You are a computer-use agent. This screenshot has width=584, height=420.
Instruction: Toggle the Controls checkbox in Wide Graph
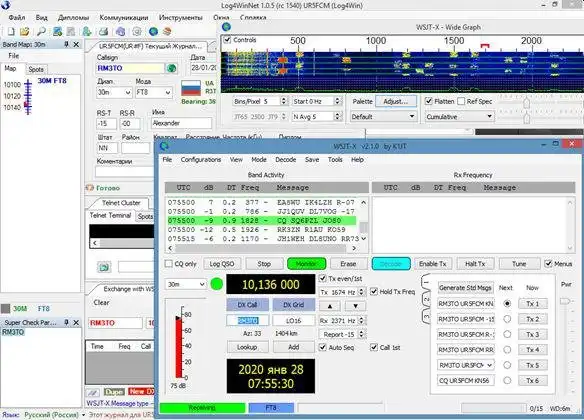tap(227, 40)
